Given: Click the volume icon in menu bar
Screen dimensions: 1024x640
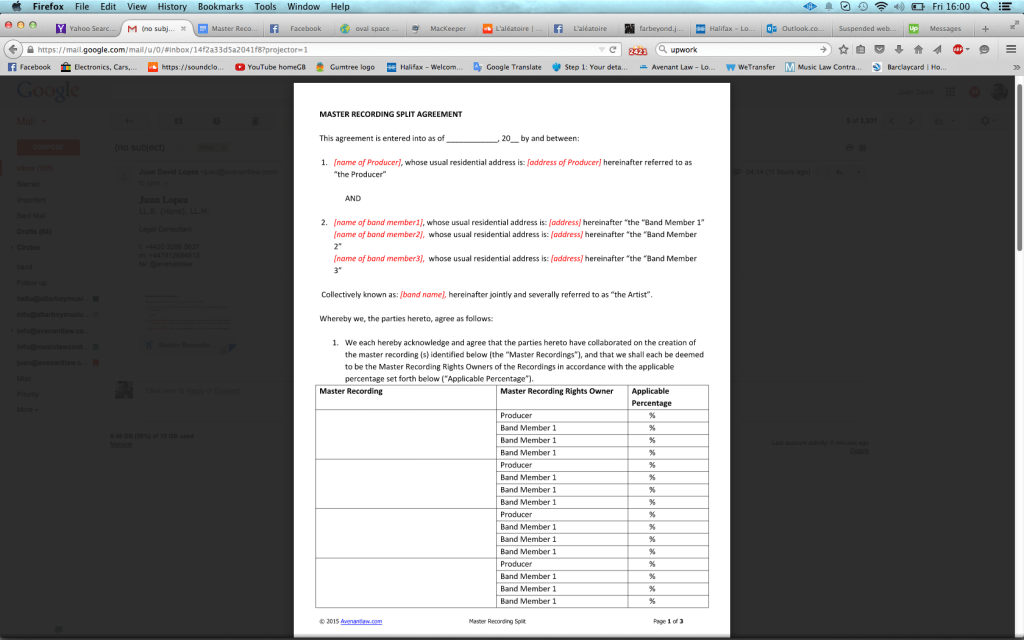Looking at the screenshot, I should [899, 7].
